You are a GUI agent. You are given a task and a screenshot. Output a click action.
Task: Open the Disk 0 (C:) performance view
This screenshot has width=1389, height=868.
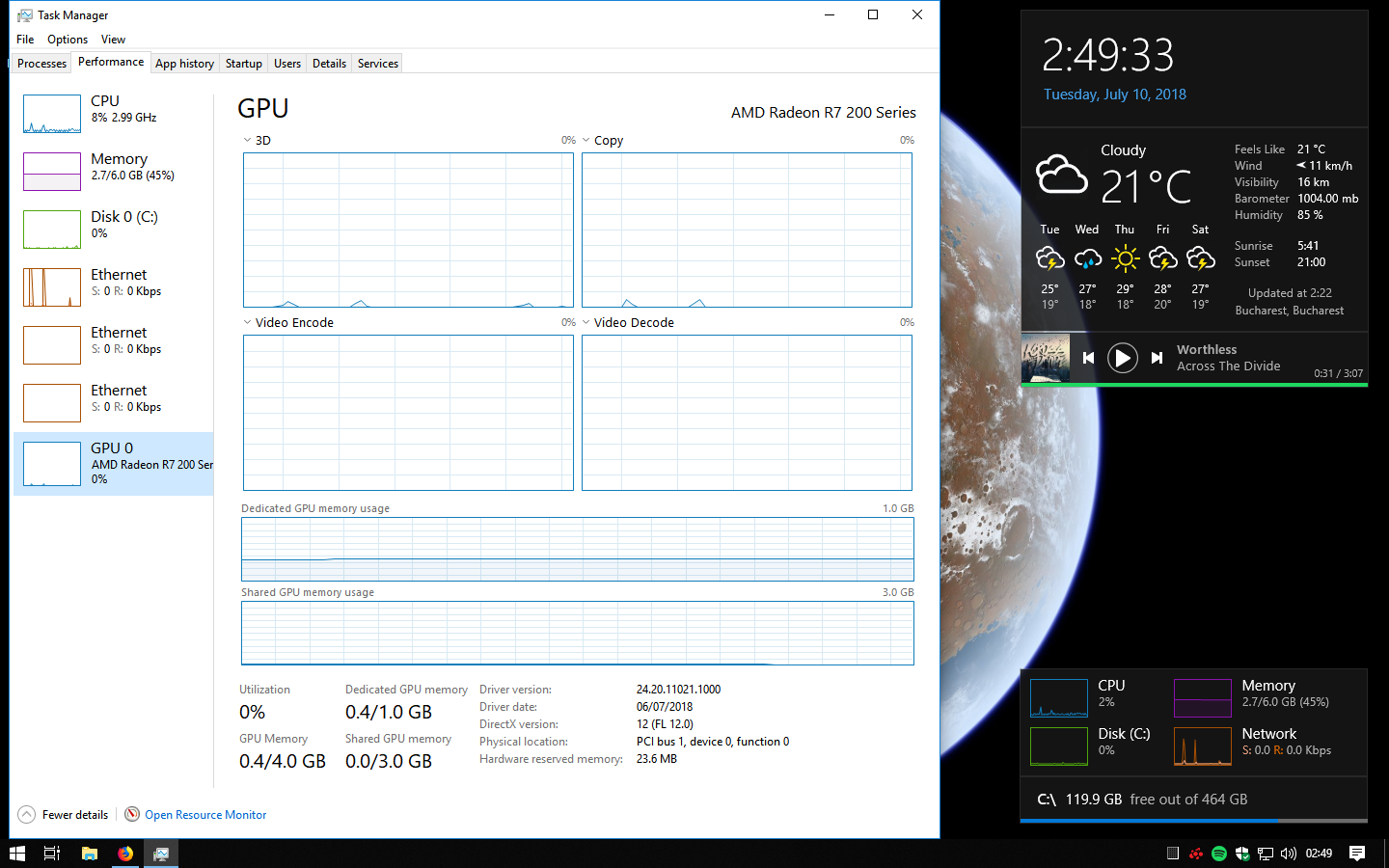pos(113,229)
